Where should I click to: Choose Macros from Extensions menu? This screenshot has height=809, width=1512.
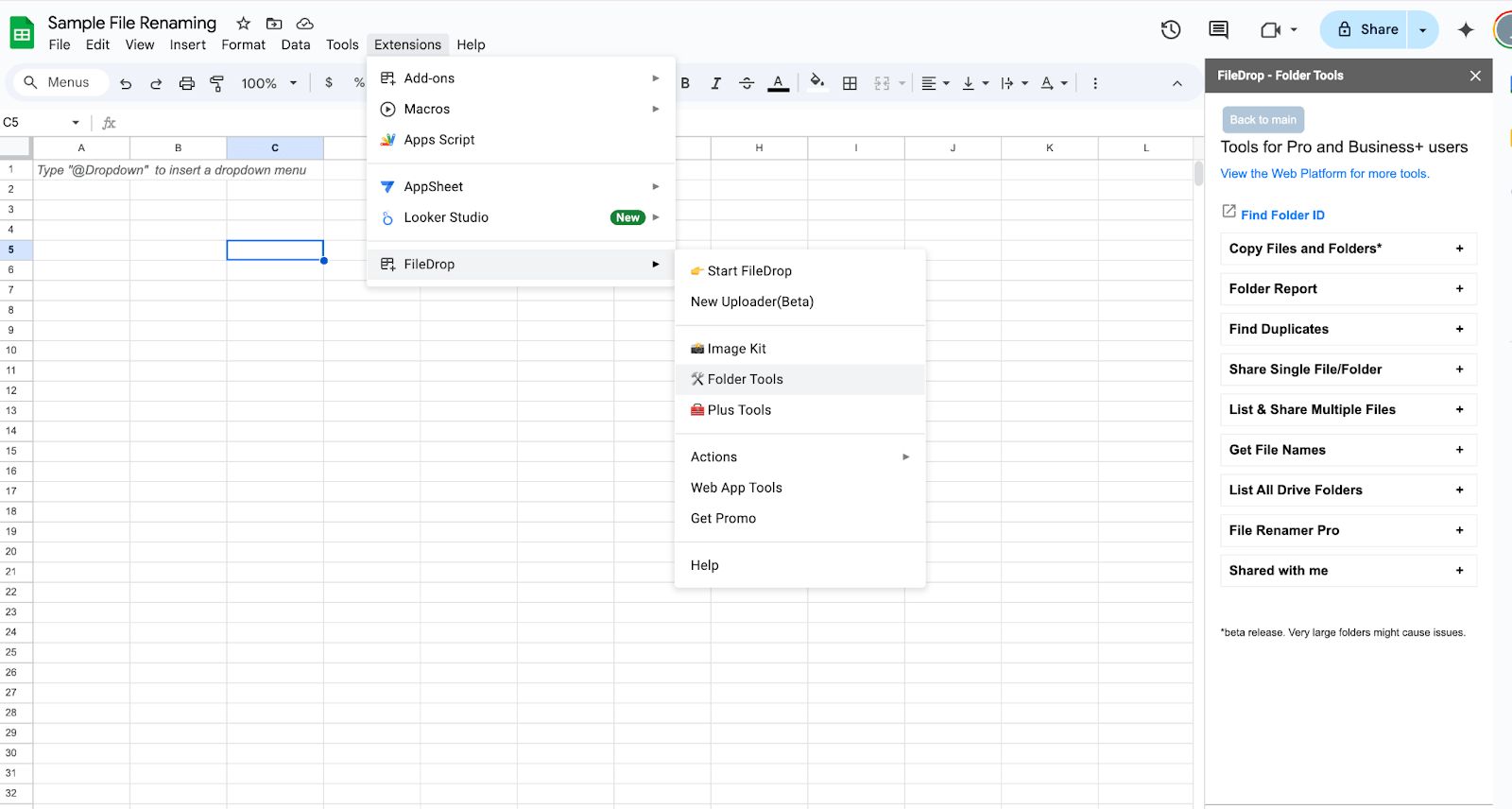pos(521,110)
